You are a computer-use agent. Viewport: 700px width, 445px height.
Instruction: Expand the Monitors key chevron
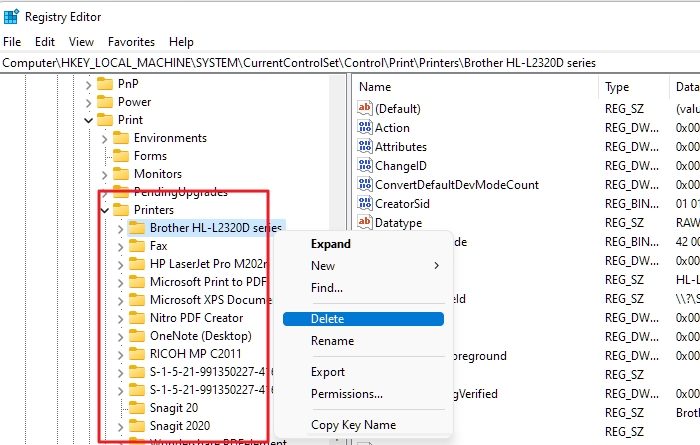coord(104,175)
